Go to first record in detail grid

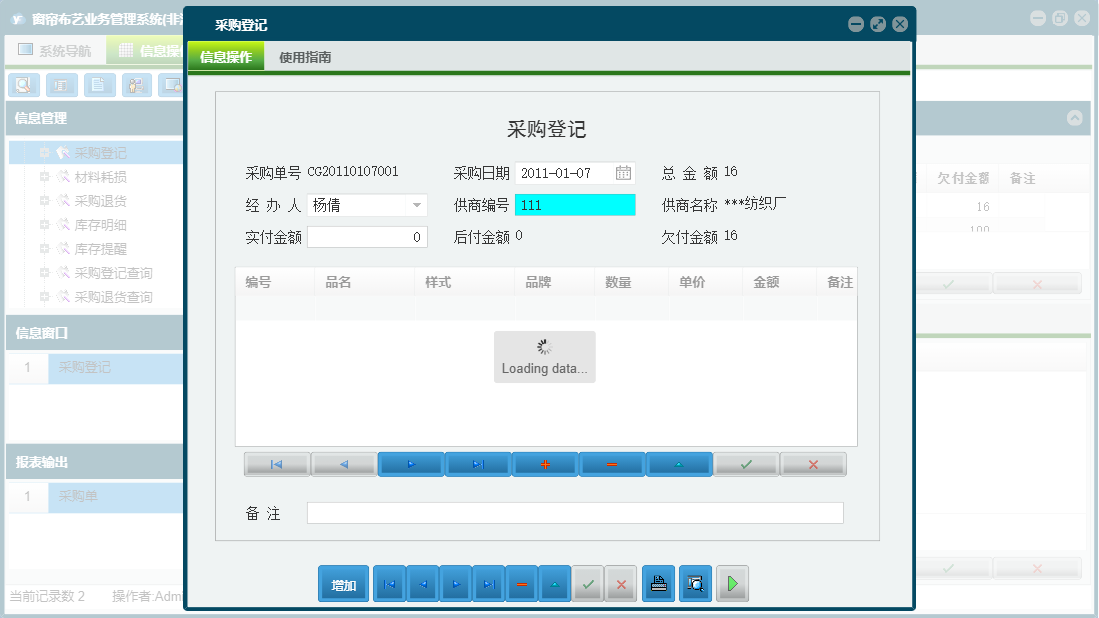277,464
